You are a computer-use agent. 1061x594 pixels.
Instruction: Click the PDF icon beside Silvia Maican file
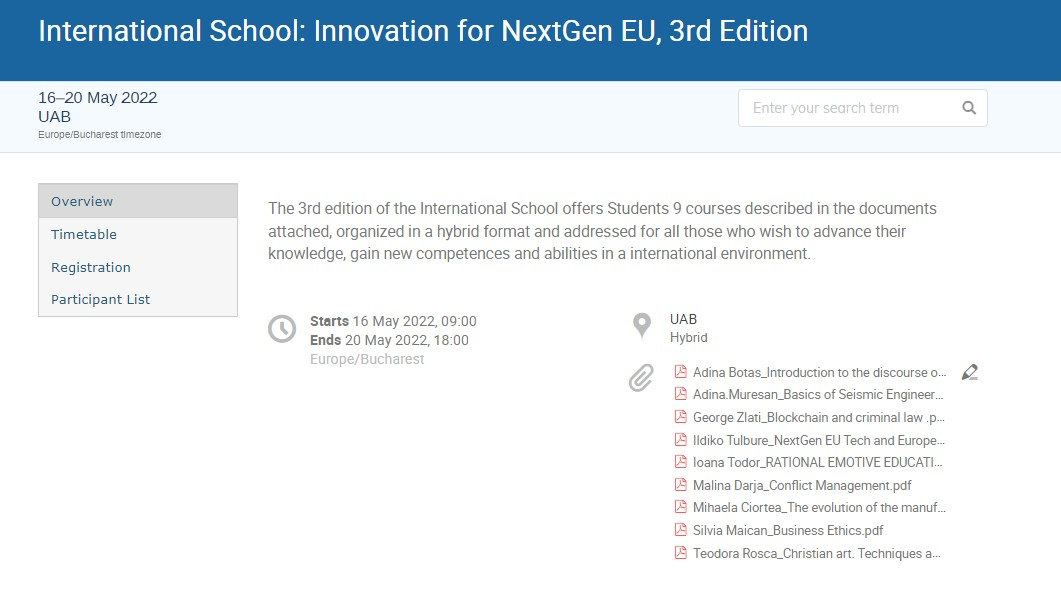681,530
